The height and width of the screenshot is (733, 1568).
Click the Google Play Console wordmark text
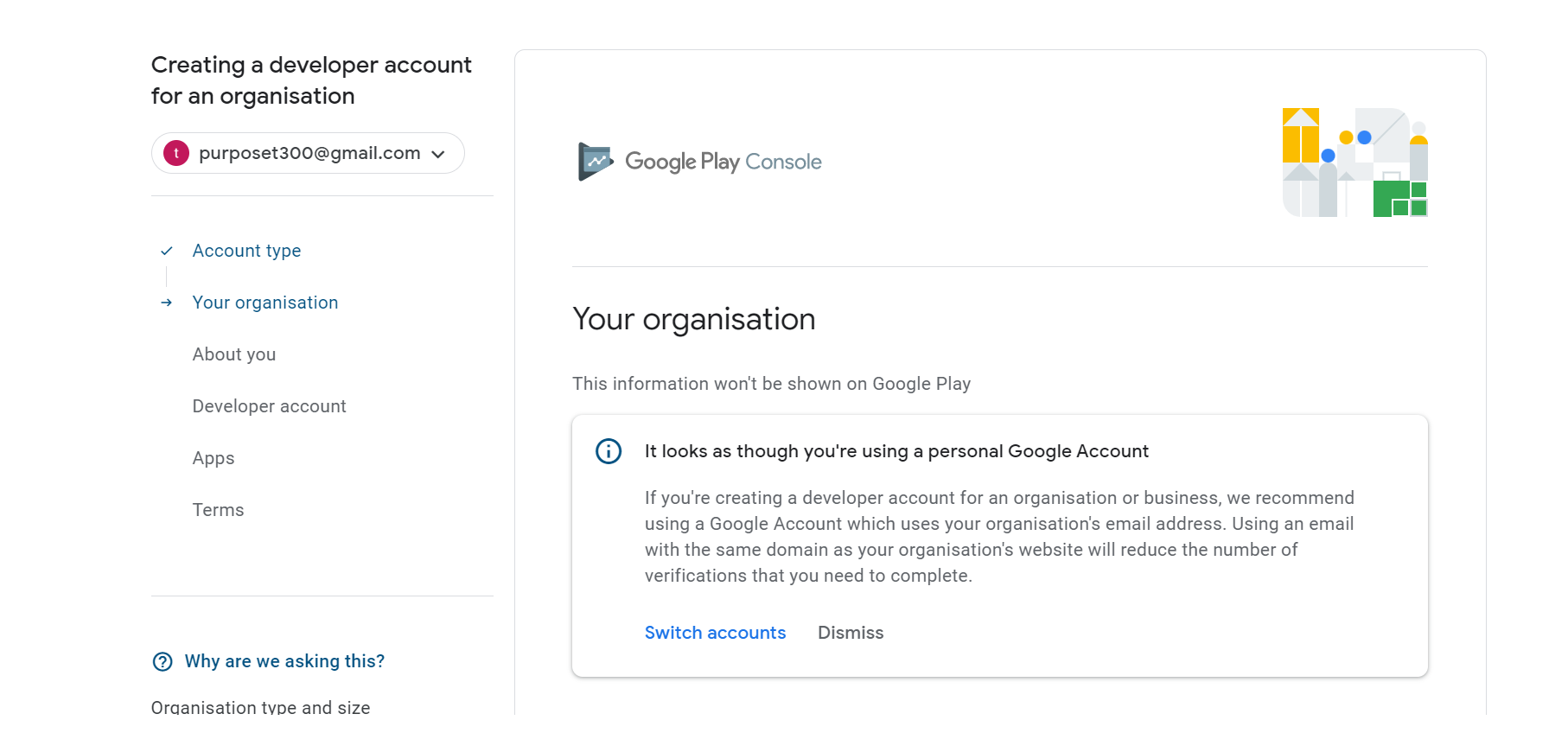click(723, 162)
